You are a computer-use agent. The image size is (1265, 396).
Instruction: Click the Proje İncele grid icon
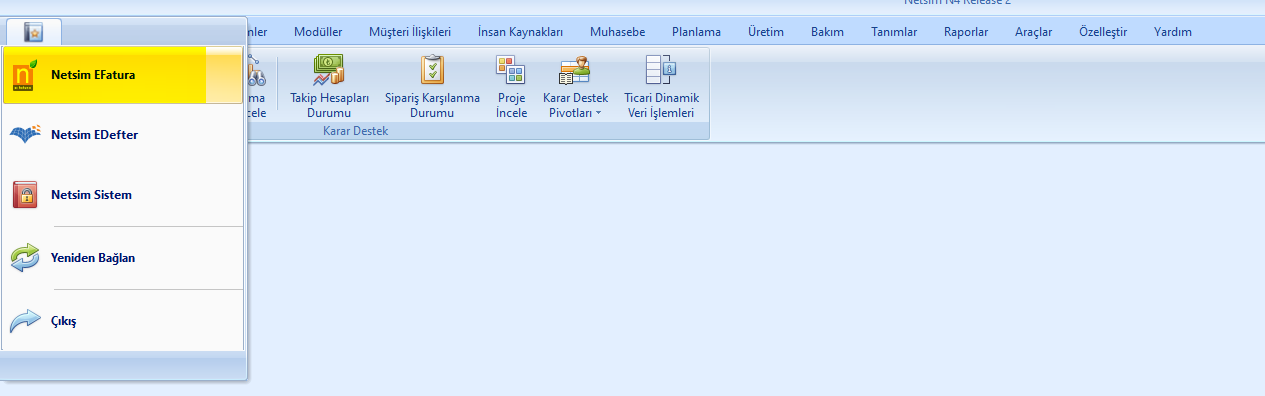pyautogui.click(x=511, y=69)
